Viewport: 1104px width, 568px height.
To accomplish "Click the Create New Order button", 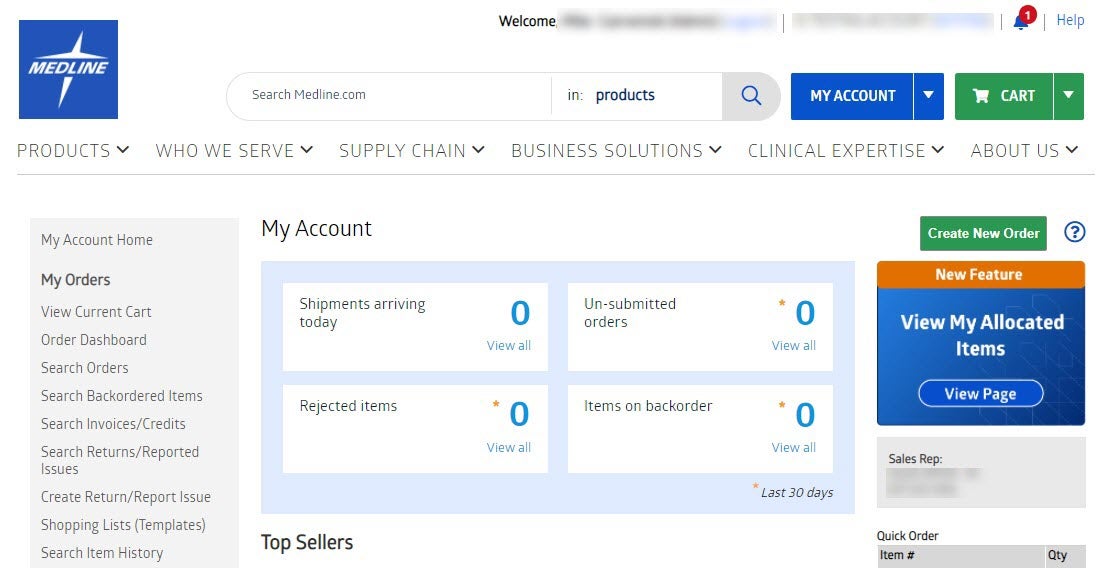I will coord(983,233).
